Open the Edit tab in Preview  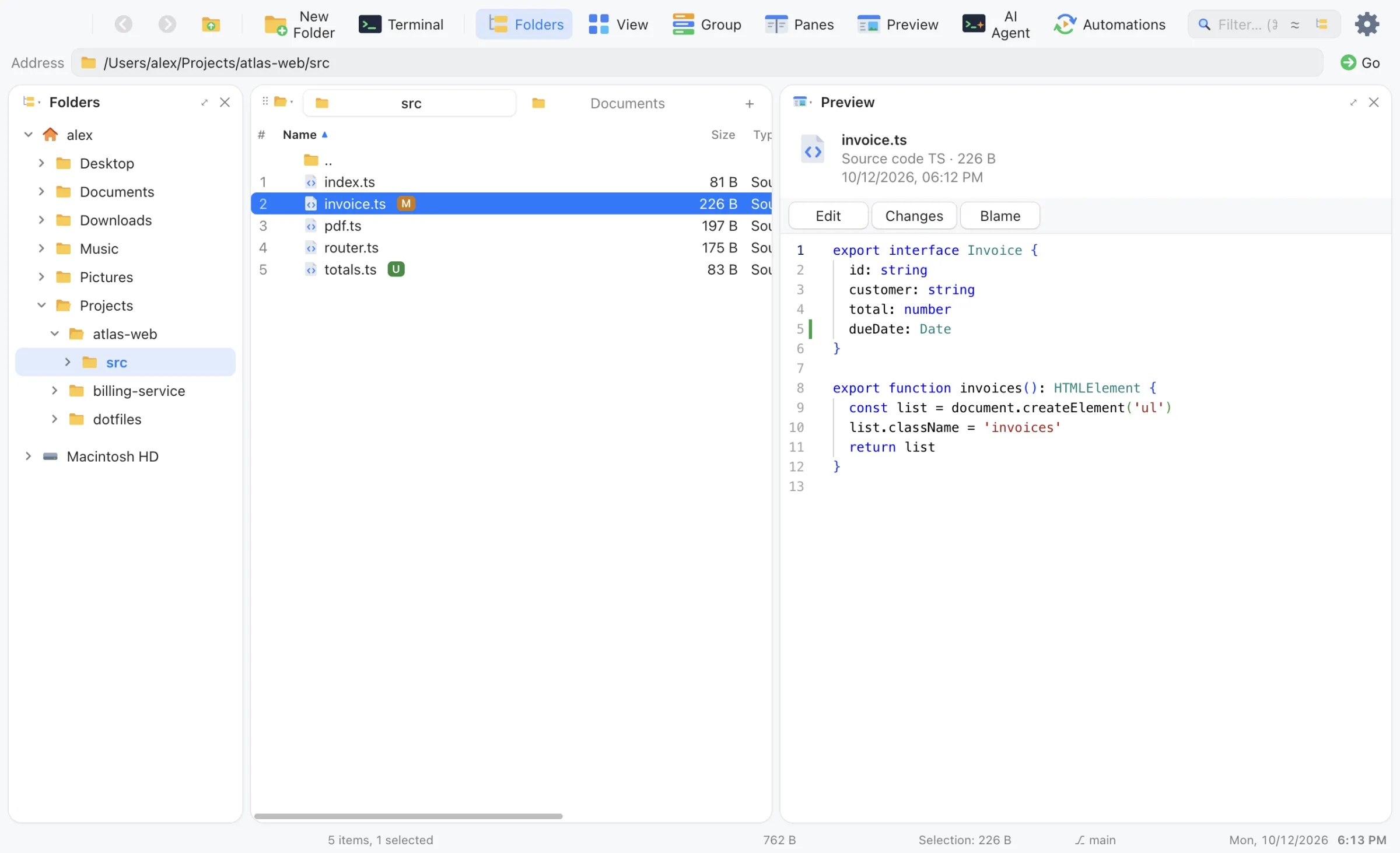click(x=828, y=216)
